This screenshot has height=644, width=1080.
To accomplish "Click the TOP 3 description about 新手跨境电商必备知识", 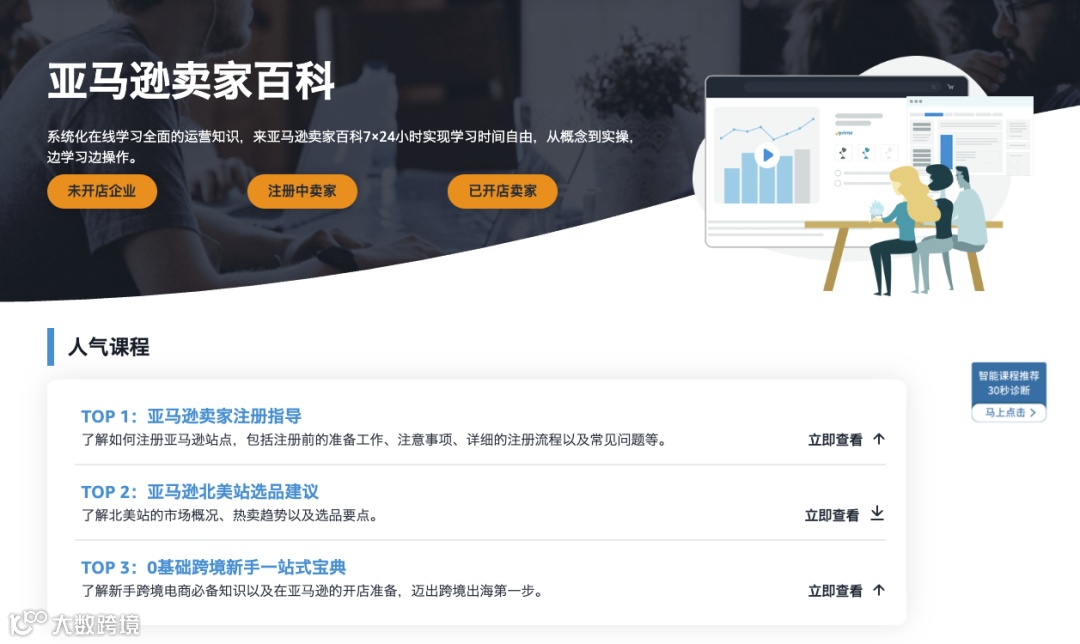I will click(x=313, y=591).
